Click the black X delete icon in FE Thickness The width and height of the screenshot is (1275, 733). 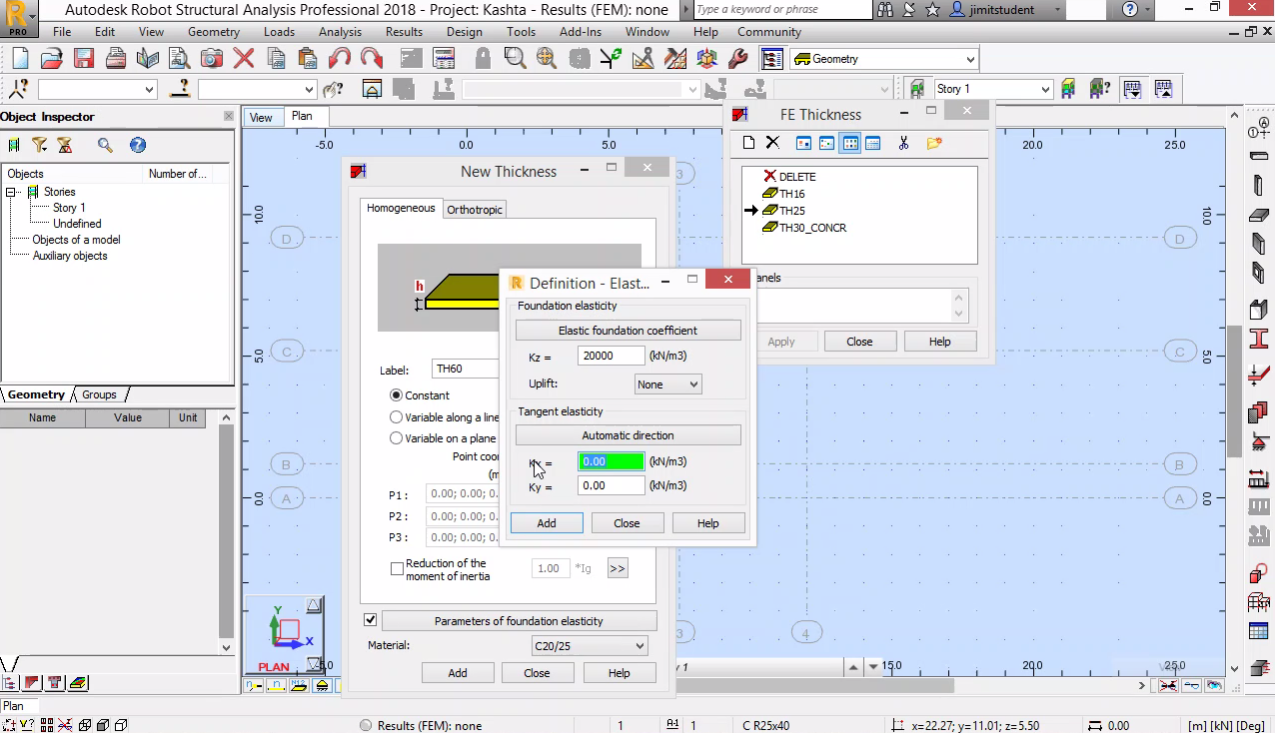click(772, 143)
